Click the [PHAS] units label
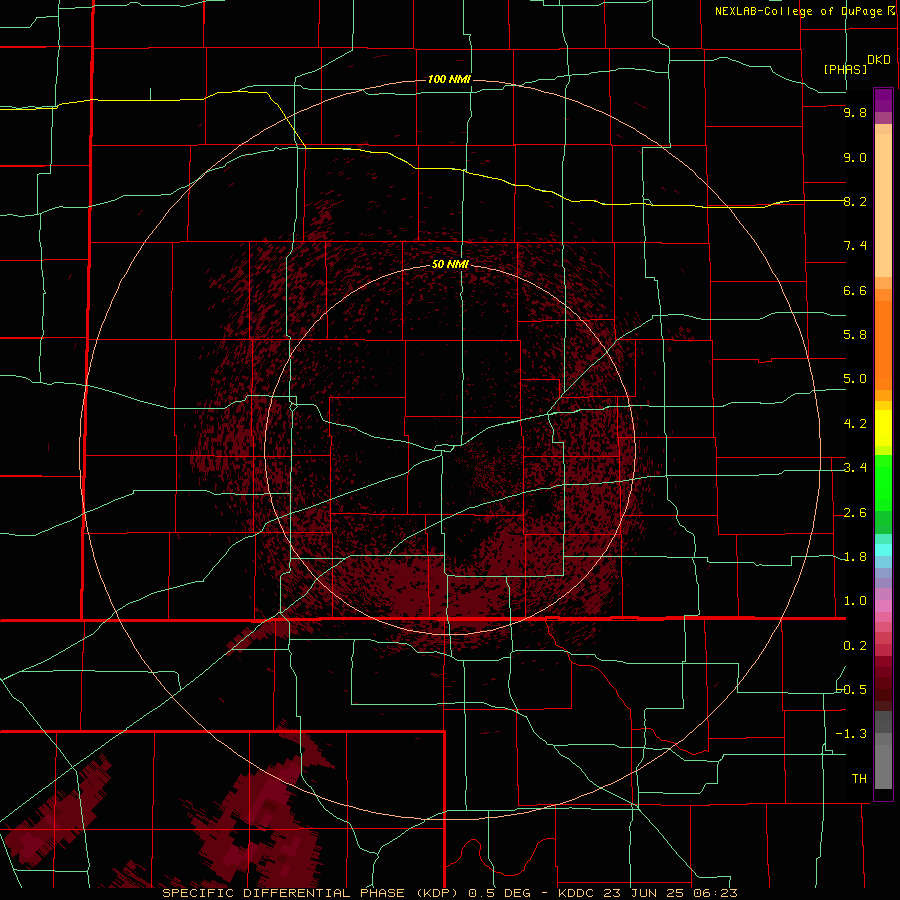900x900 pixels. coord(845,69)
